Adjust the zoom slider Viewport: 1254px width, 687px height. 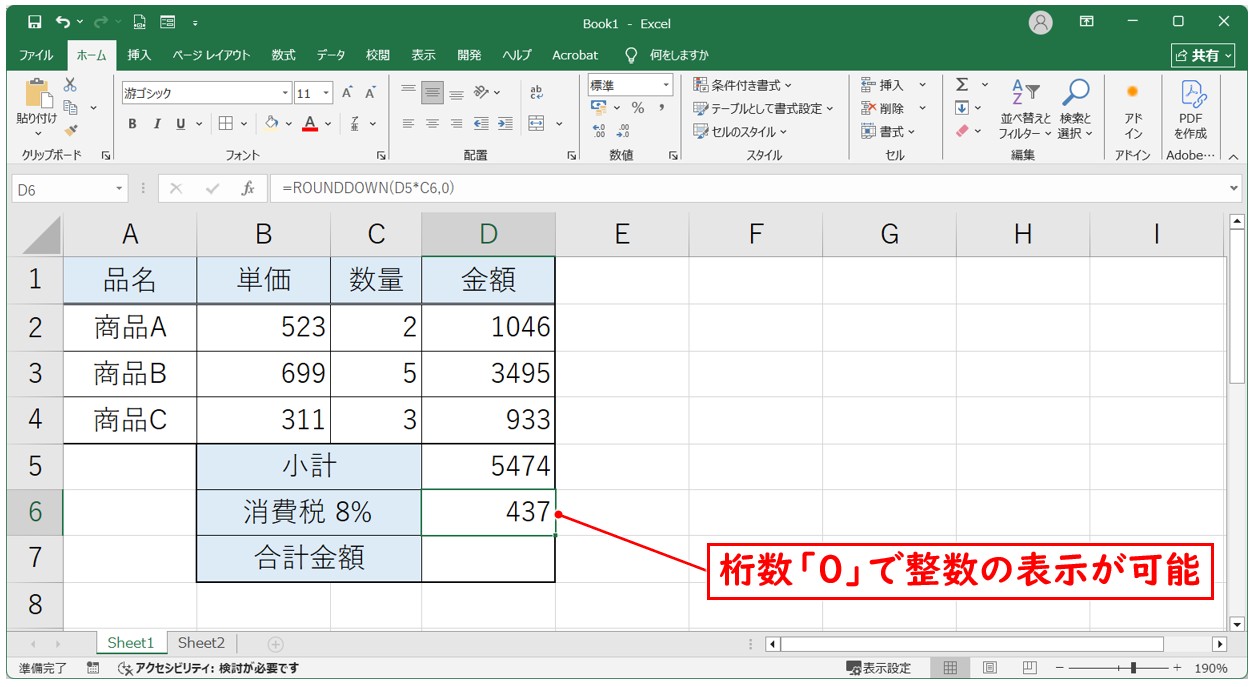tap(1133, 668)
